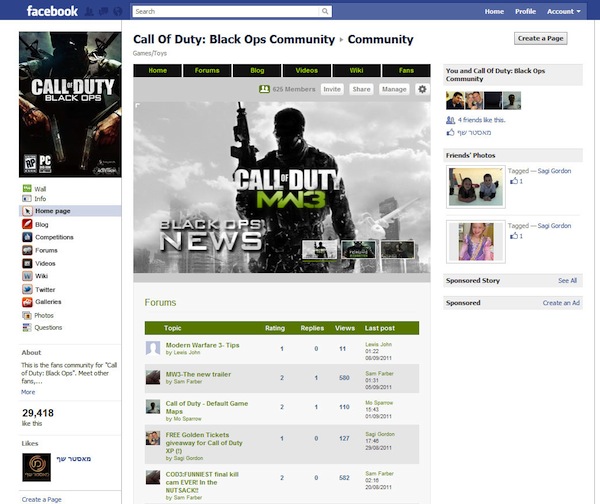Click Mo Sparrow avatar in forum list
The width and height of the screenshot is (600, 504).
tap(153, 407)
